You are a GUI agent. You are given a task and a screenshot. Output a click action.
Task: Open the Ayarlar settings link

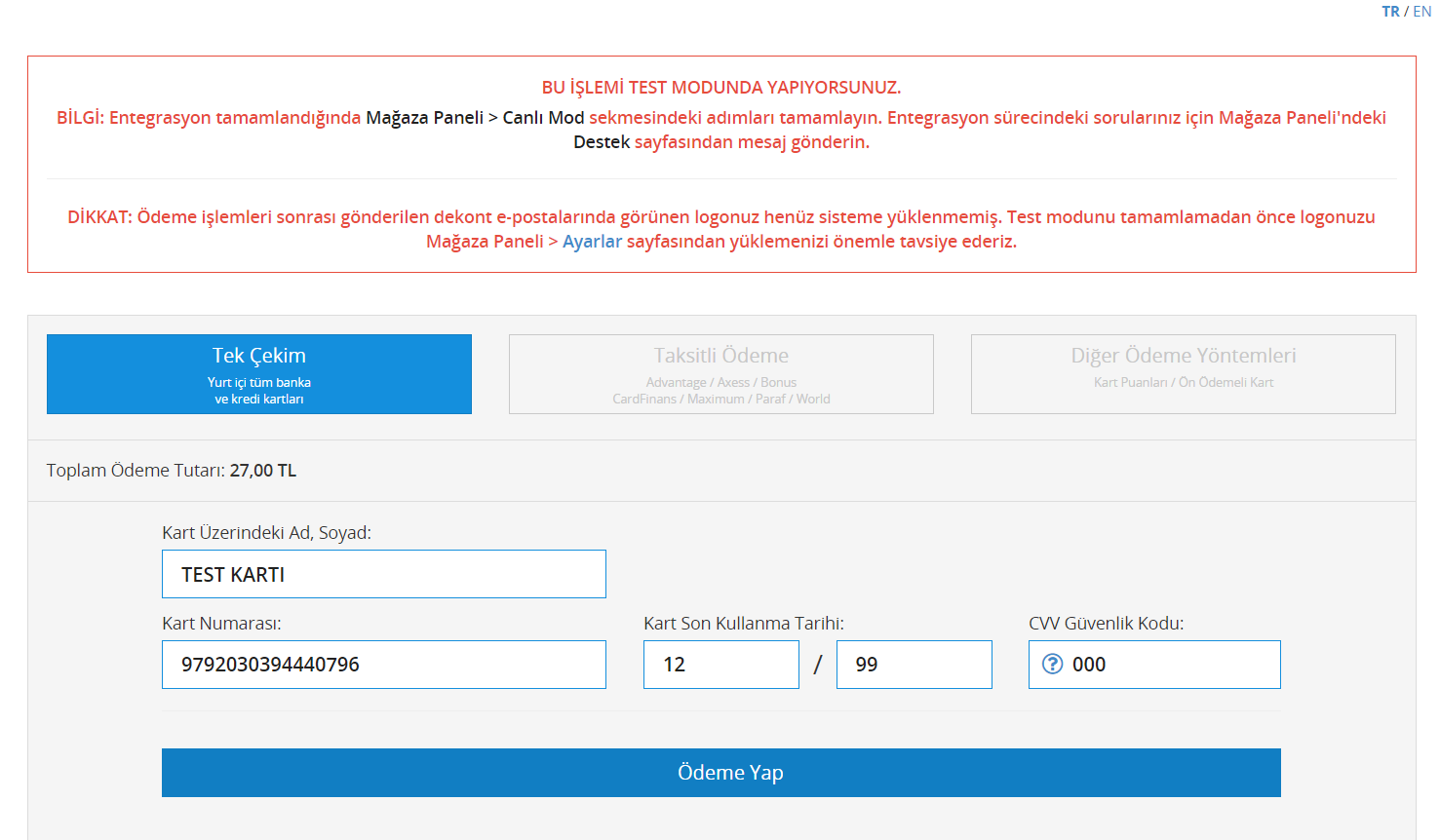point(592,241)
